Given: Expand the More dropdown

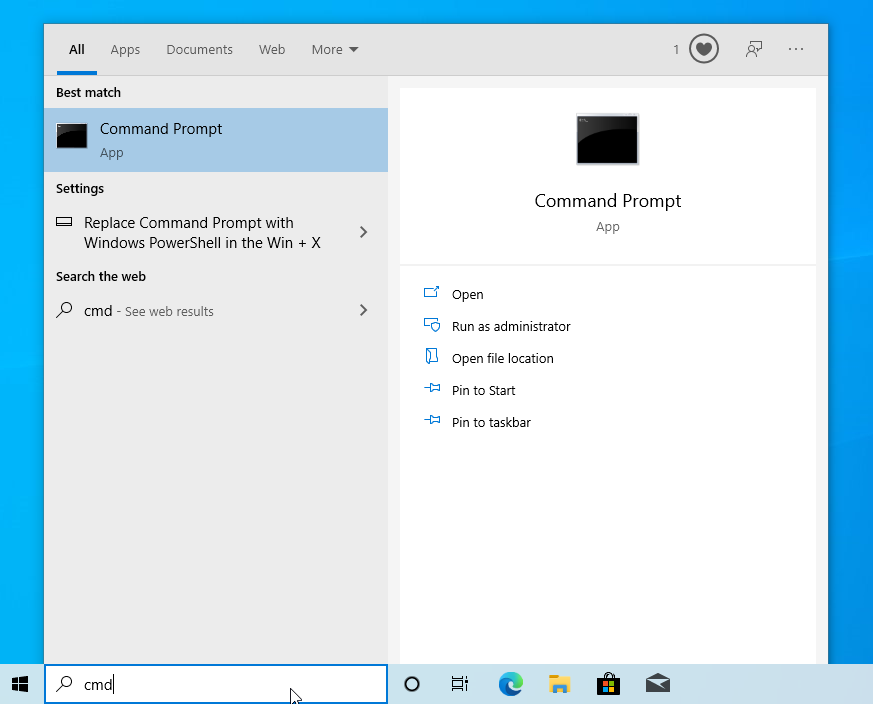Looking at the screenshot, I should pyautogui.click(x=335, y=50).
